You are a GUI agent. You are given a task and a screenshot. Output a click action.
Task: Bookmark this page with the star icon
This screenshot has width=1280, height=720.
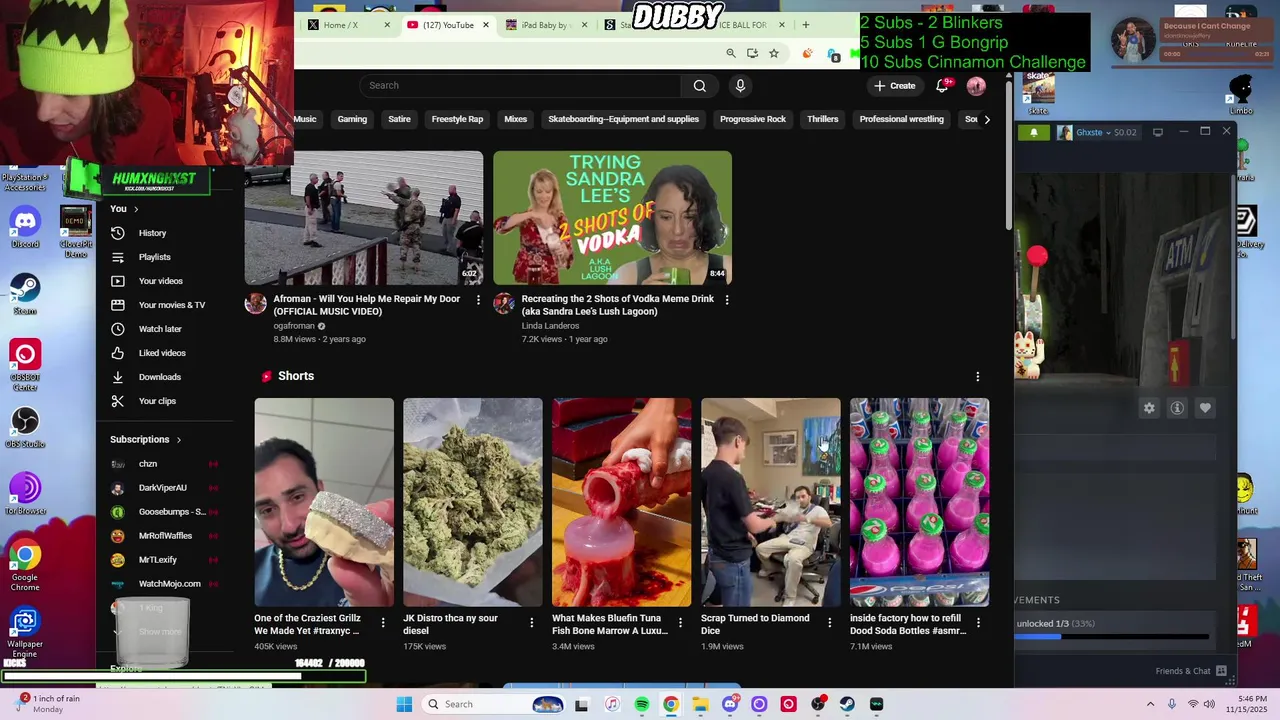[x=773, y=53]
